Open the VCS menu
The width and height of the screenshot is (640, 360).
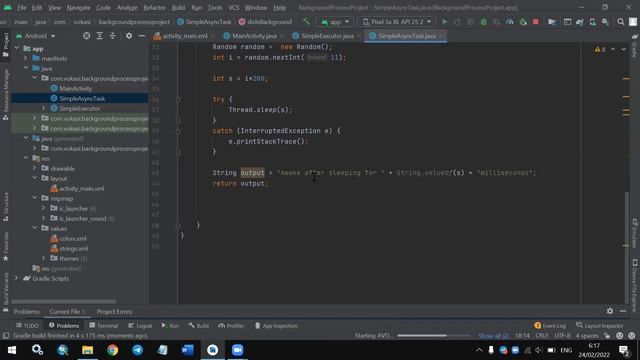point(234,7)
